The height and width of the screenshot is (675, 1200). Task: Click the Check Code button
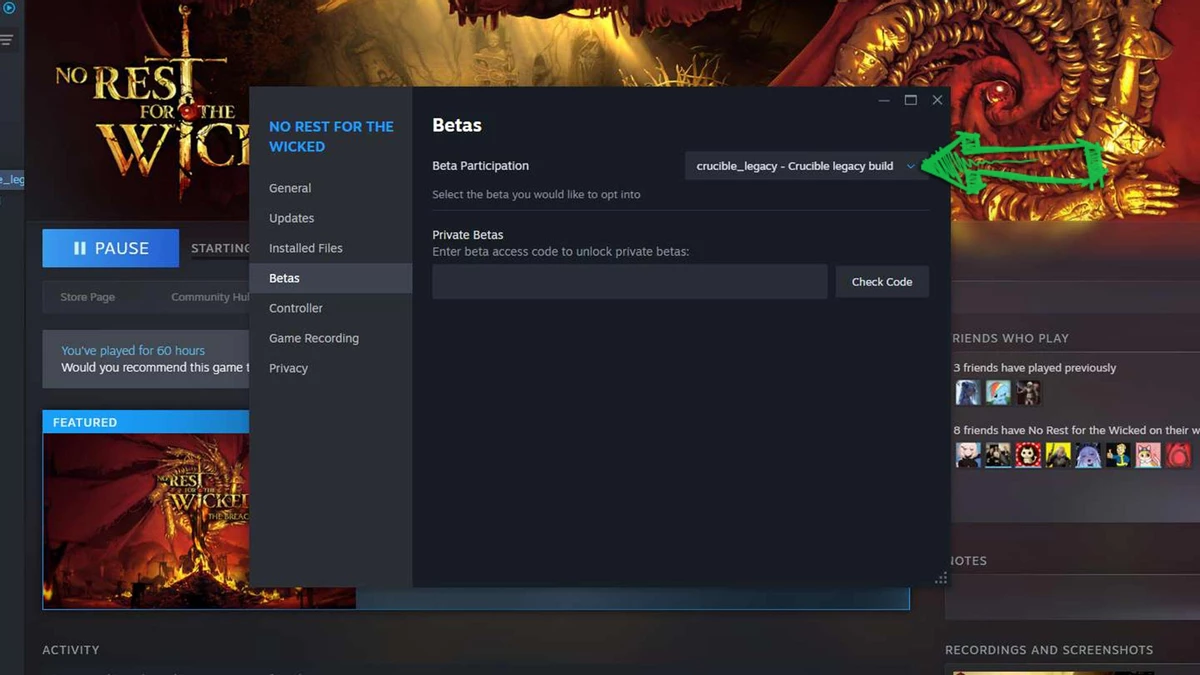pos(882,282)
